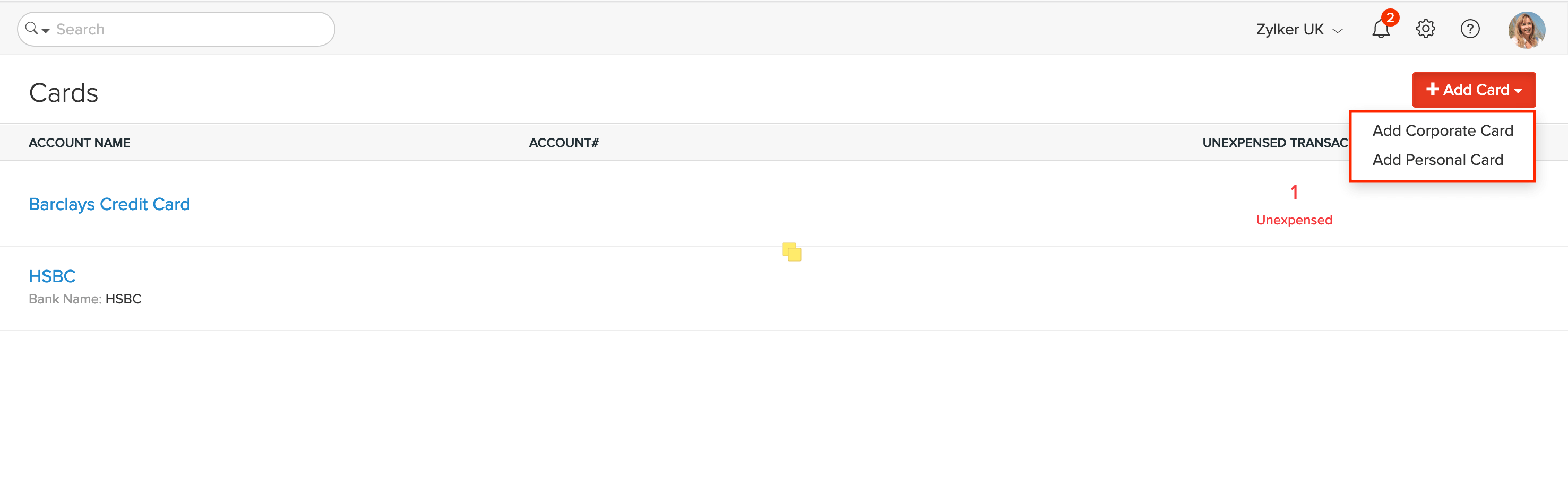Click the magnifying glass search icon
Screen dimensions: 1568x488
coord(32,29)
